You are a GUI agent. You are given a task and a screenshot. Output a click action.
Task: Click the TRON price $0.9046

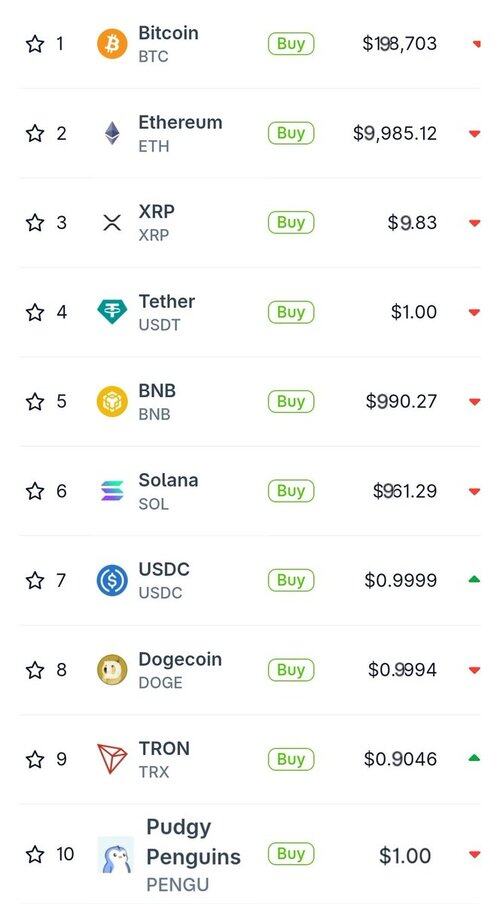coord(400,759)
